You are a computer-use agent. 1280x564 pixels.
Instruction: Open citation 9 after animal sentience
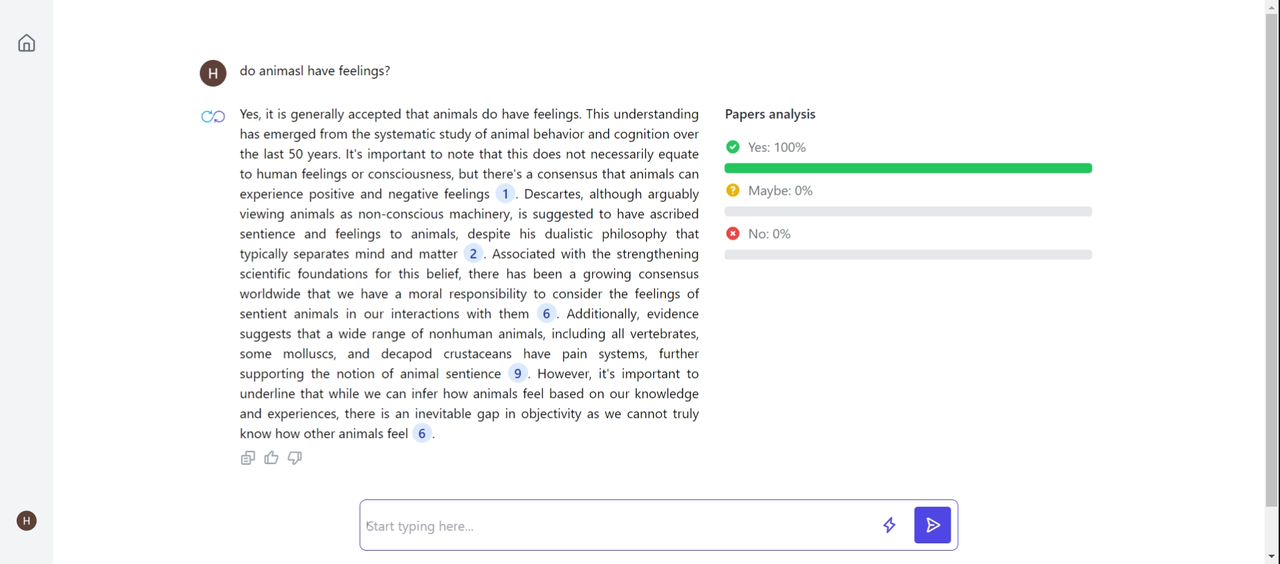[517, 374]
